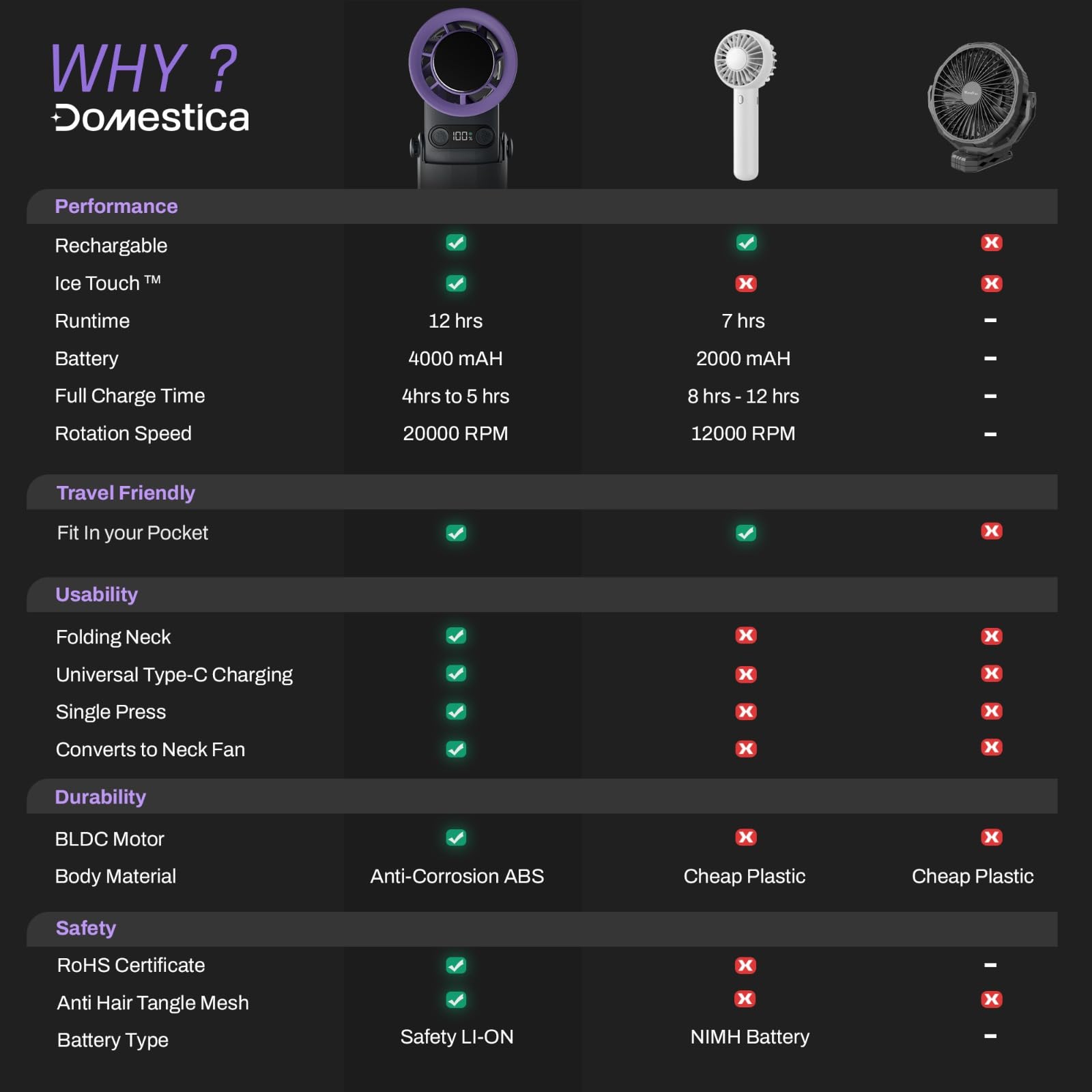Screen dimensions: 1092x1092
Task: Click the green check for Single Press
Action: click(x=456, y=711)
